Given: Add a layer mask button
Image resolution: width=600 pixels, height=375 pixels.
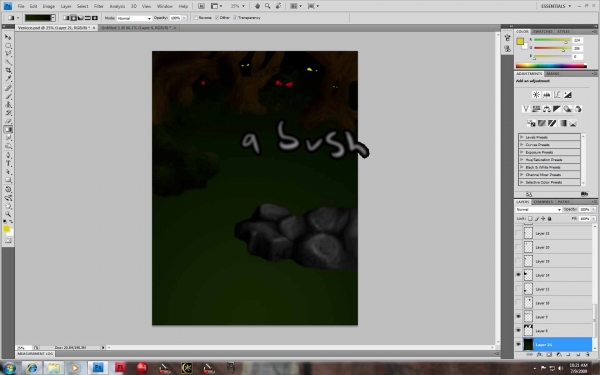Looking at the screenshot, I should pos(549,354).
